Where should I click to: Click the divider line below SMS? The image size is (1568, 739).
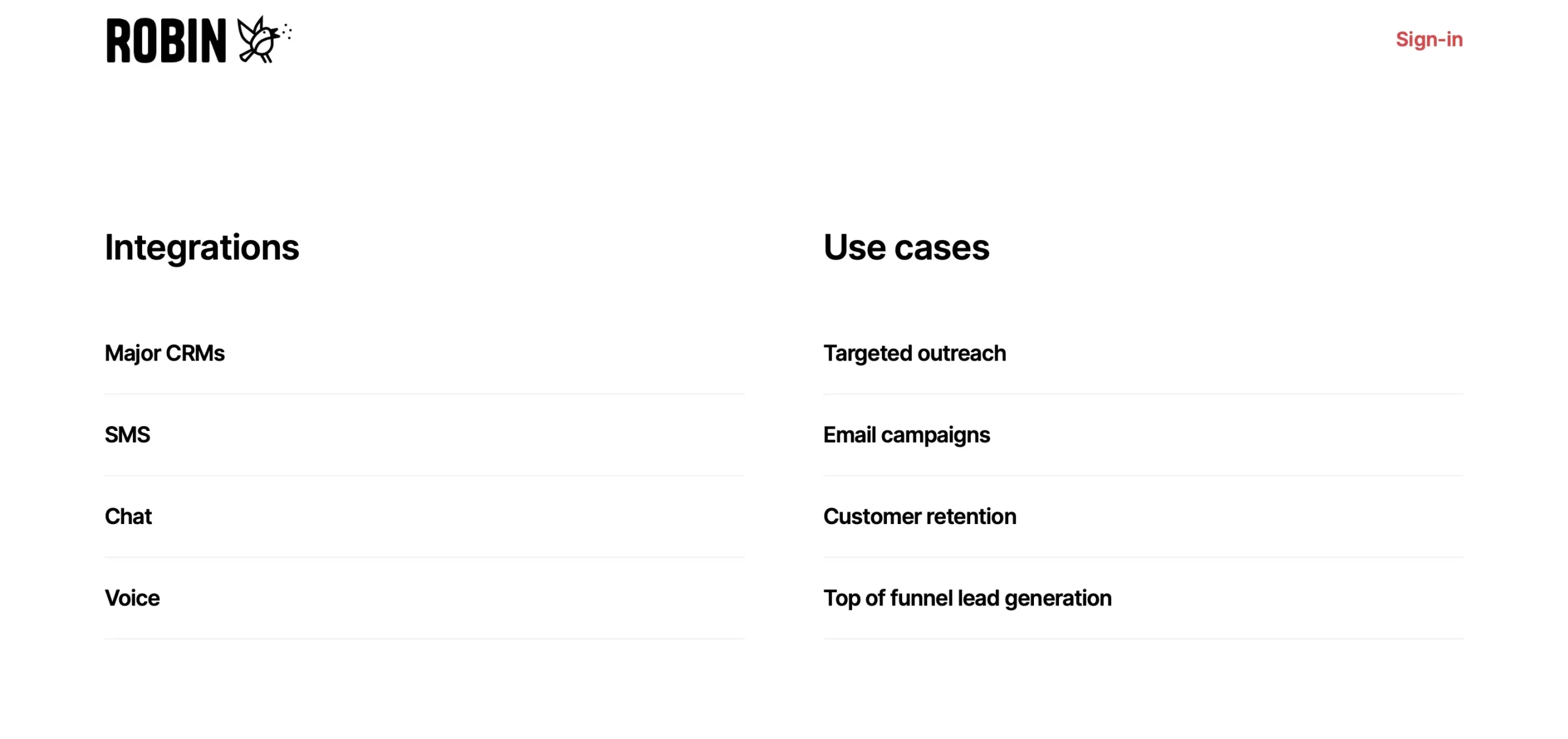click(424, 475)
